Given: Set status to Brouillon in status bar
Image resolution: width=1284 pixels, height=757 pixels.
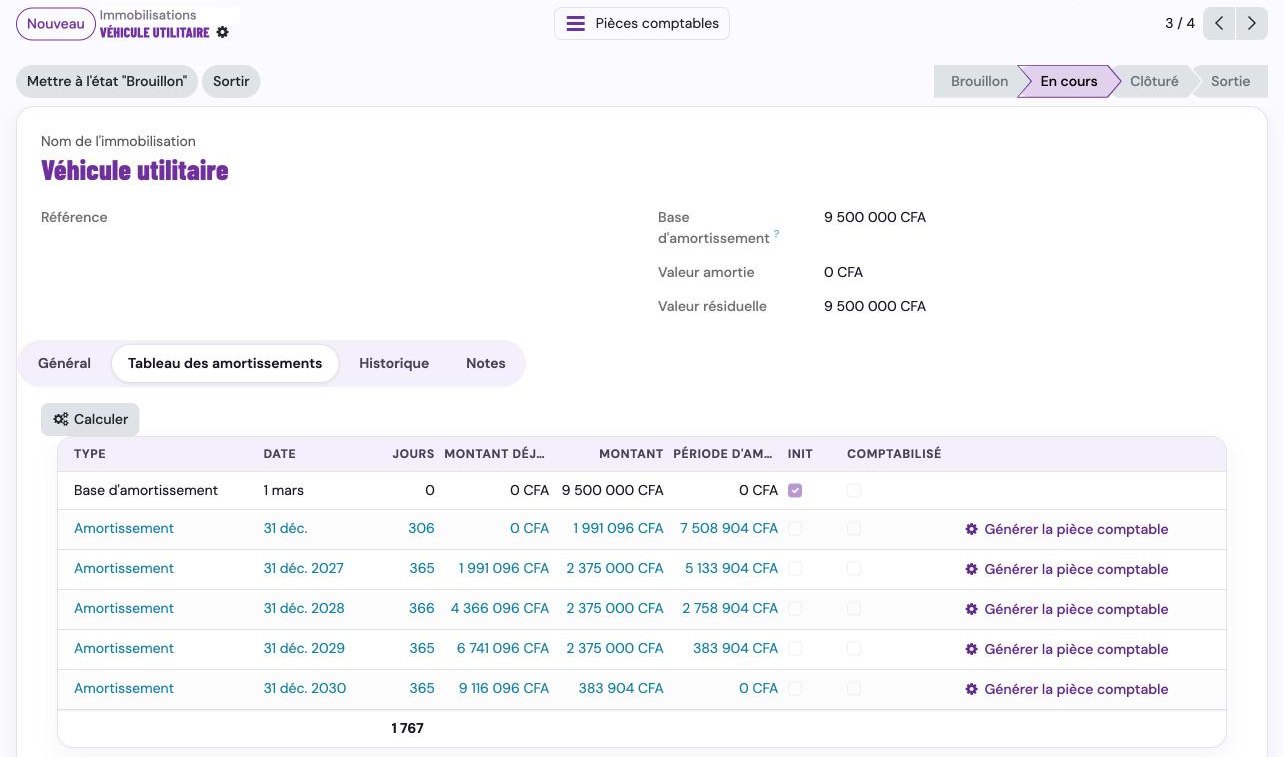Looking at the screenshot, I should (979, 81).
